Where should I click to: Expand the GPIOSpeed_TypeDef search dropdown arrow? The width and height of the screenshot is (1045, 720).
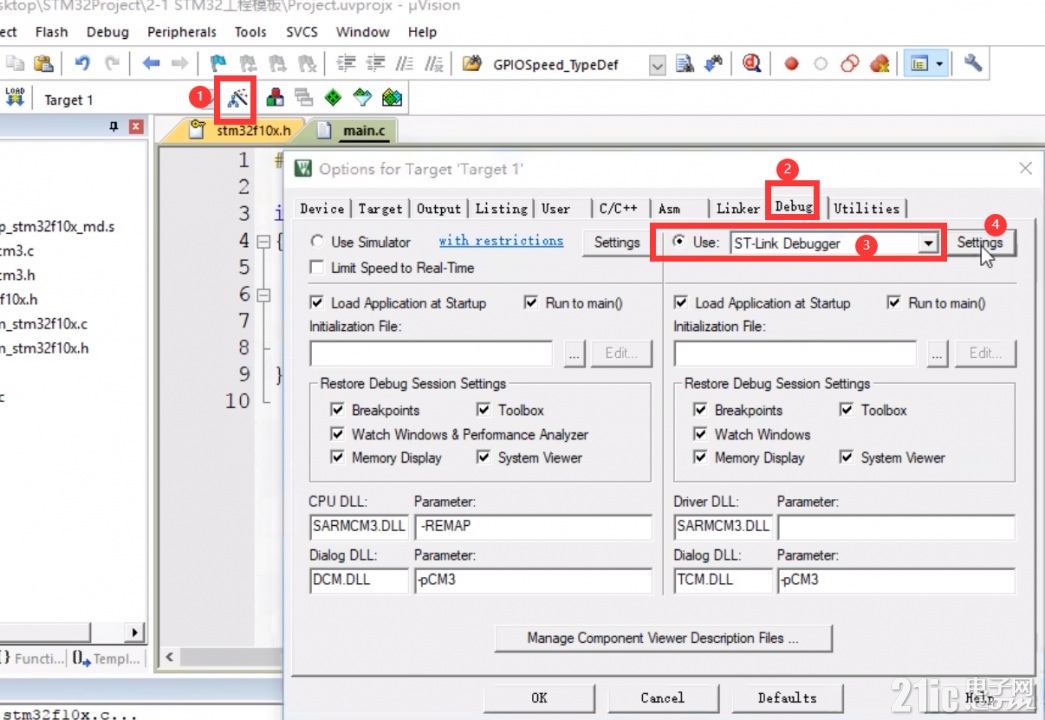click(657, 65)
